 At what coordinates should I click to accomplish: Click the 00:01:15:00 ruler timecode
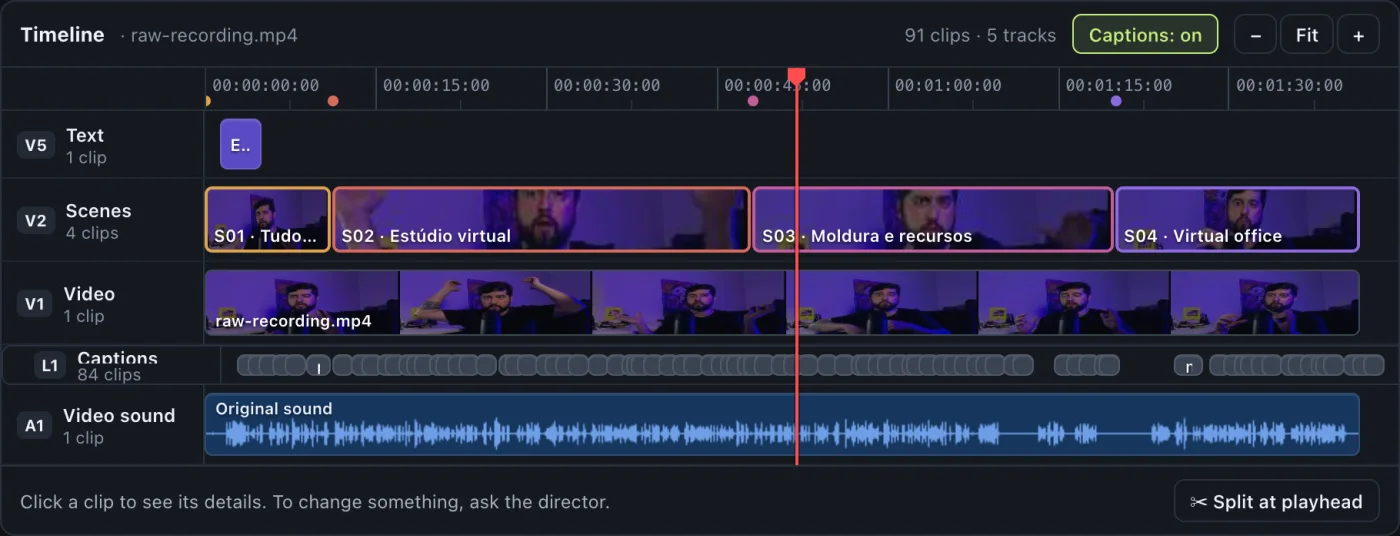pyautogui.click(x=1119, y=85)
